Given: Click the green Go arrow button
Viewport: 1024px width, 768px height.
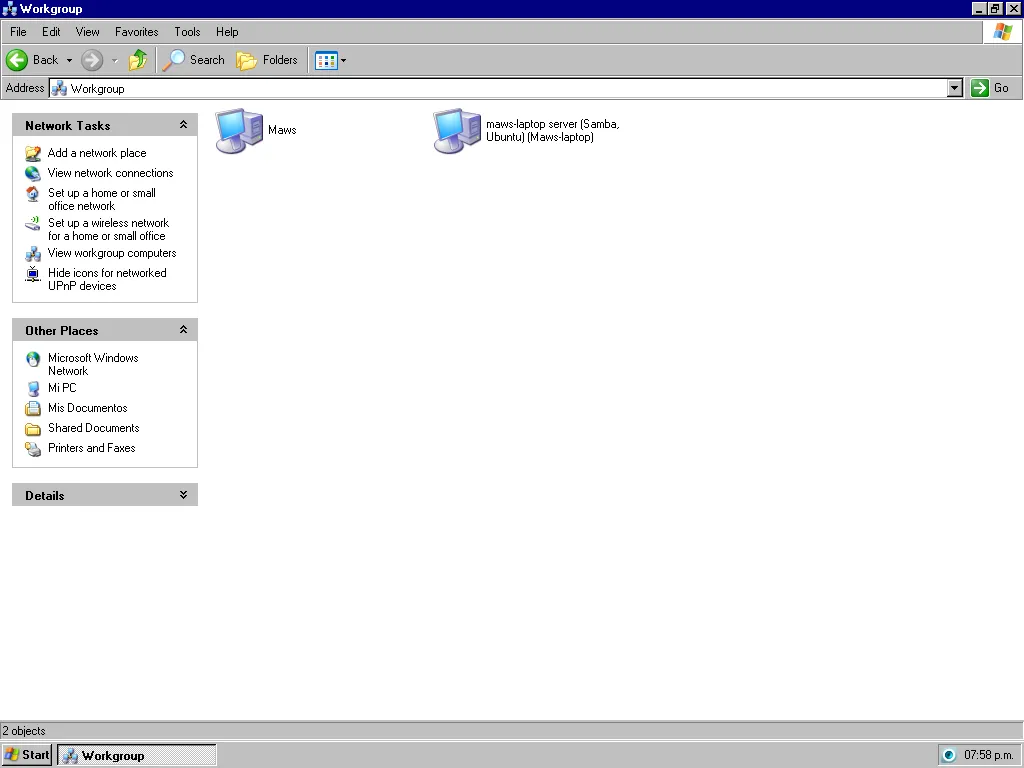Looking at the screenshot, I should pyautogui.click(x=980, y=88).
